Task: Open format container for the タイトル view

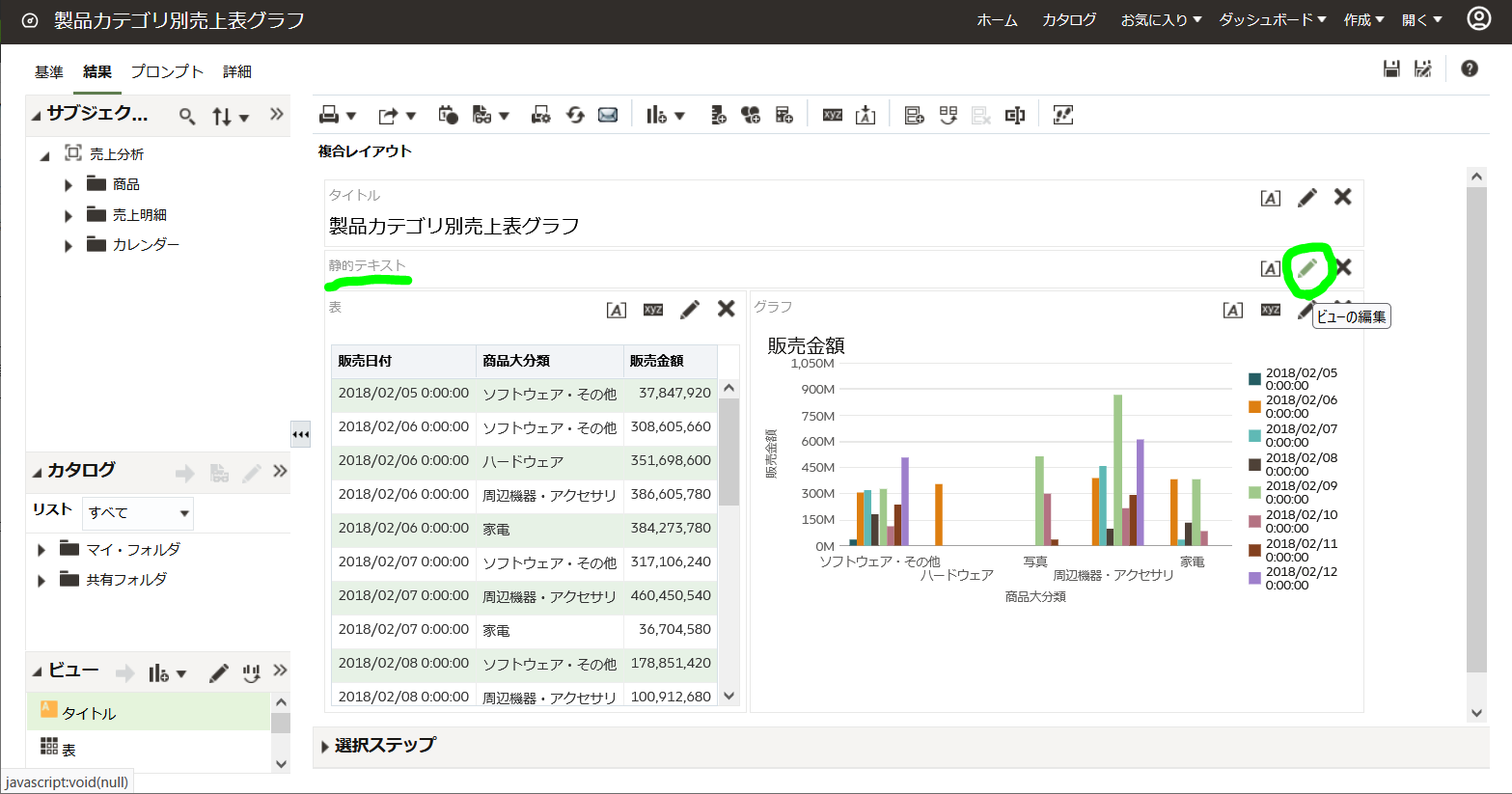Action: coord(1271,198)
